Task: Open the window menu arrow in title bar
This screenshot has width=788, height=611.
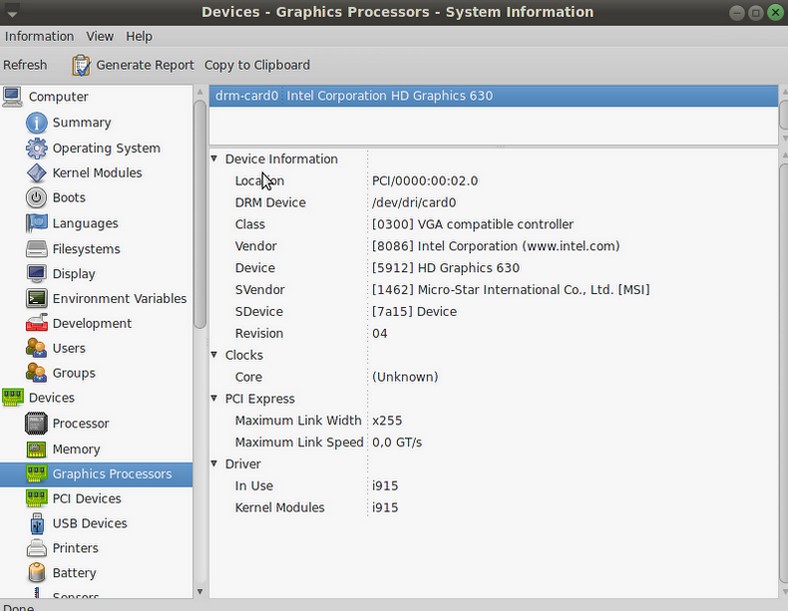Action: (x=12, y=13)
